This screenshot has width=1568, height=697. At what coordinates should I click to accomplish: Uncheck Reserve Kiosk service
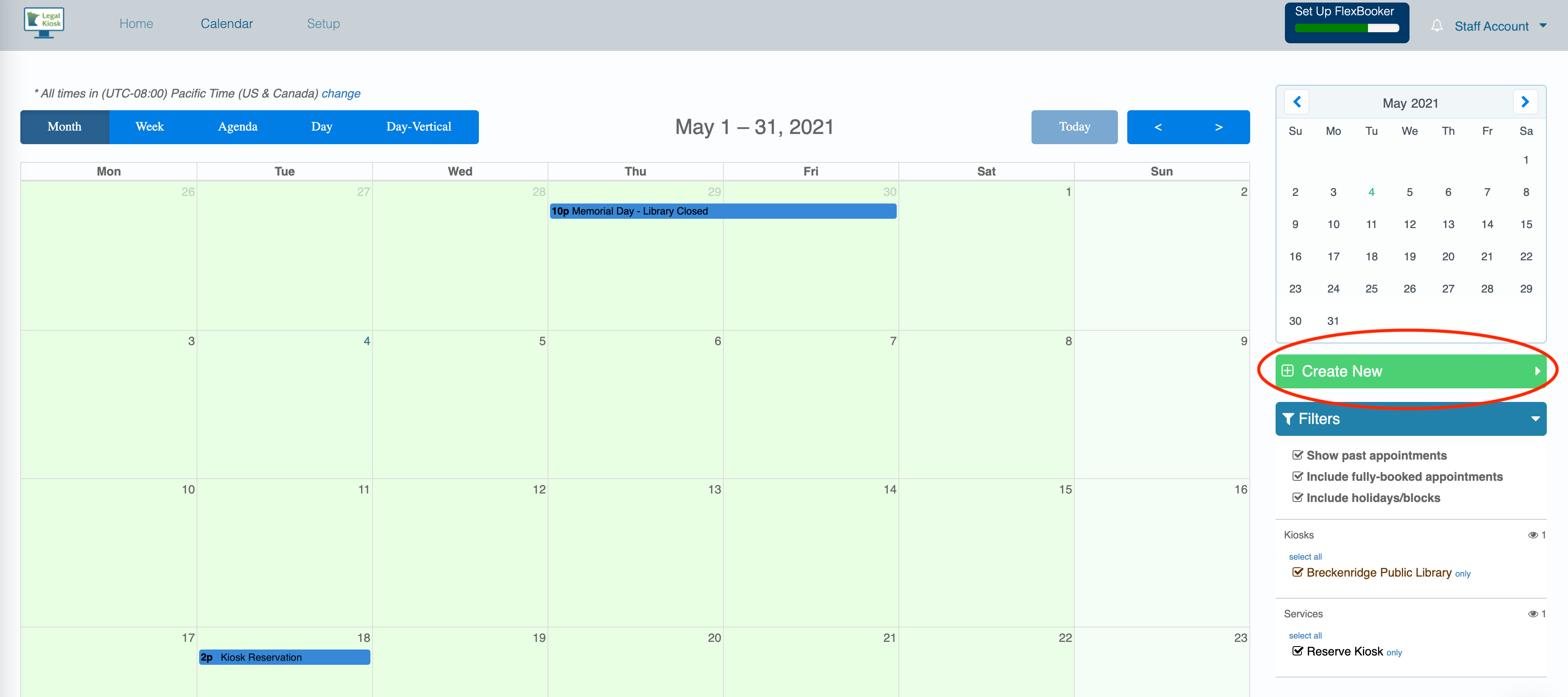[1297, 651]
